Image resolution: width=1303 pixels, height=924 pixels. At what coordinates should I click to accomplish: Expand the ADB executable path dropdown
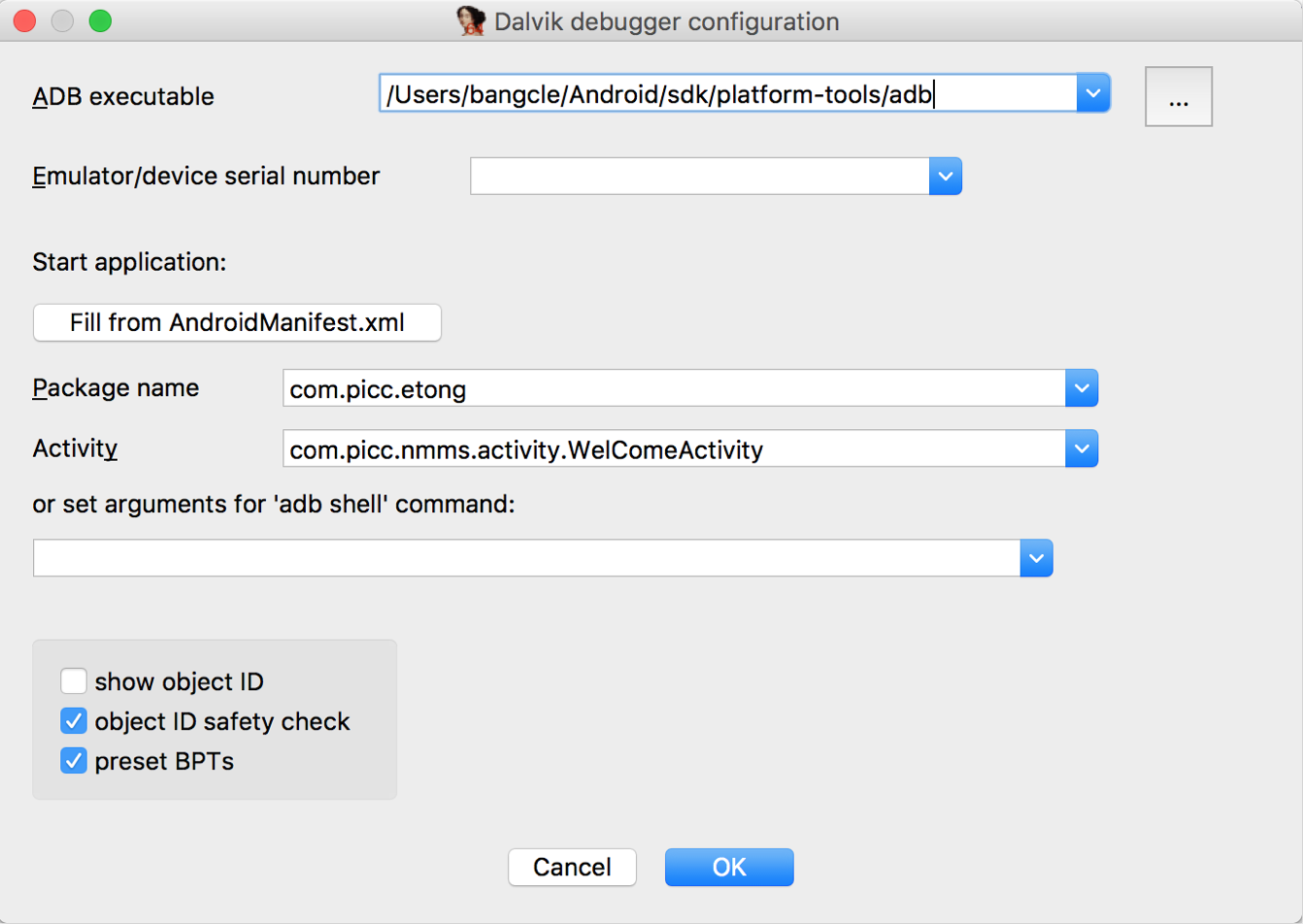pos(1092,94)
